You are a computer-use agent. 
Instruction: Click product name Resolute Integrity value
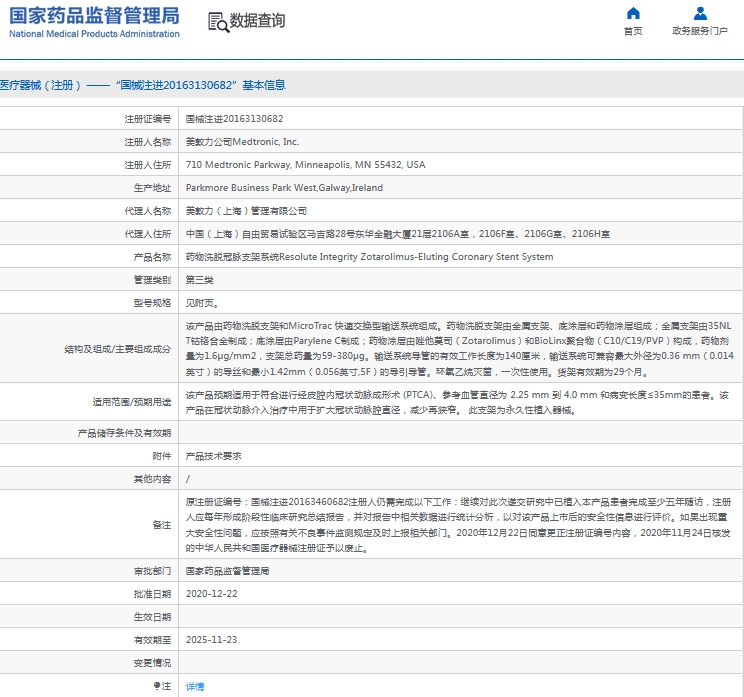click(x=369, y=257)
